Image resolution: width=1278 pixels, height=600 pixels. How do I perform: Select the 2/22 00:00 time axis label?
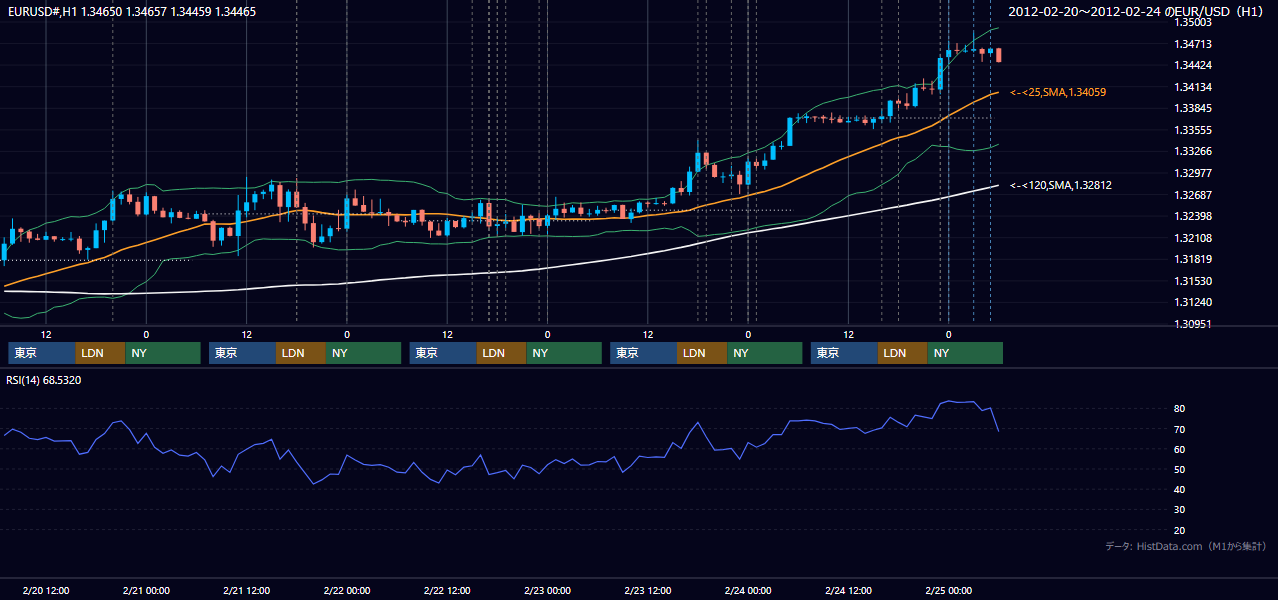coord(347,590)
